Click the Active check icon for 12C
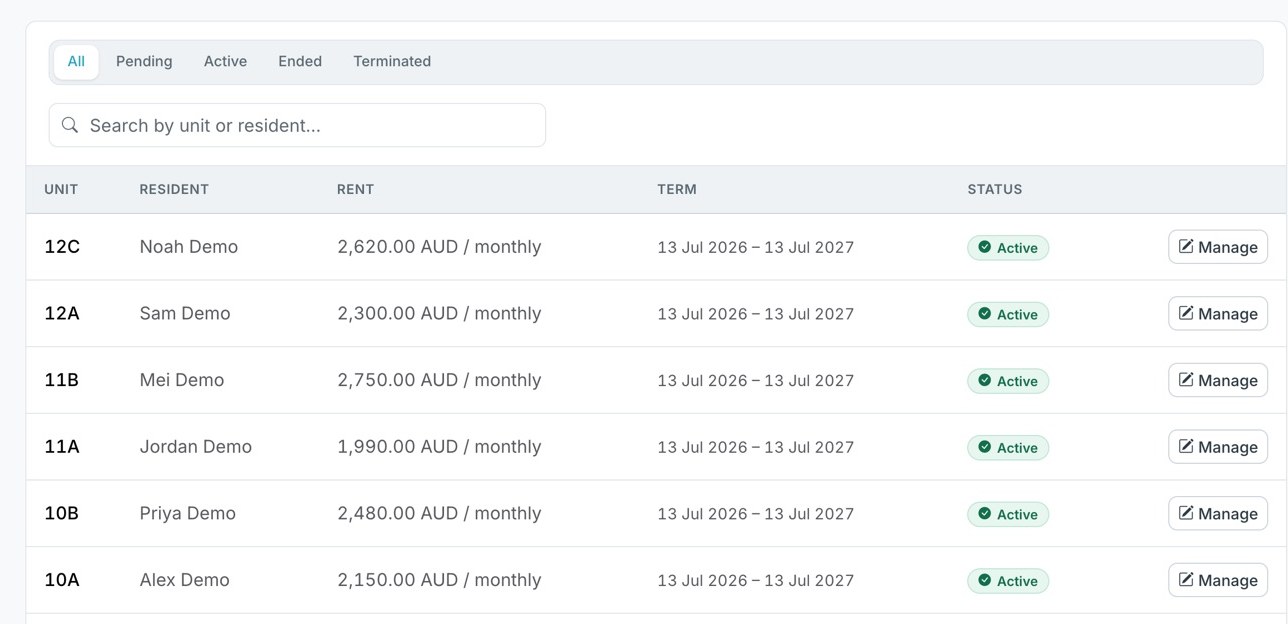The height and width of the screenshot is (624, 1288). (984, 247)
